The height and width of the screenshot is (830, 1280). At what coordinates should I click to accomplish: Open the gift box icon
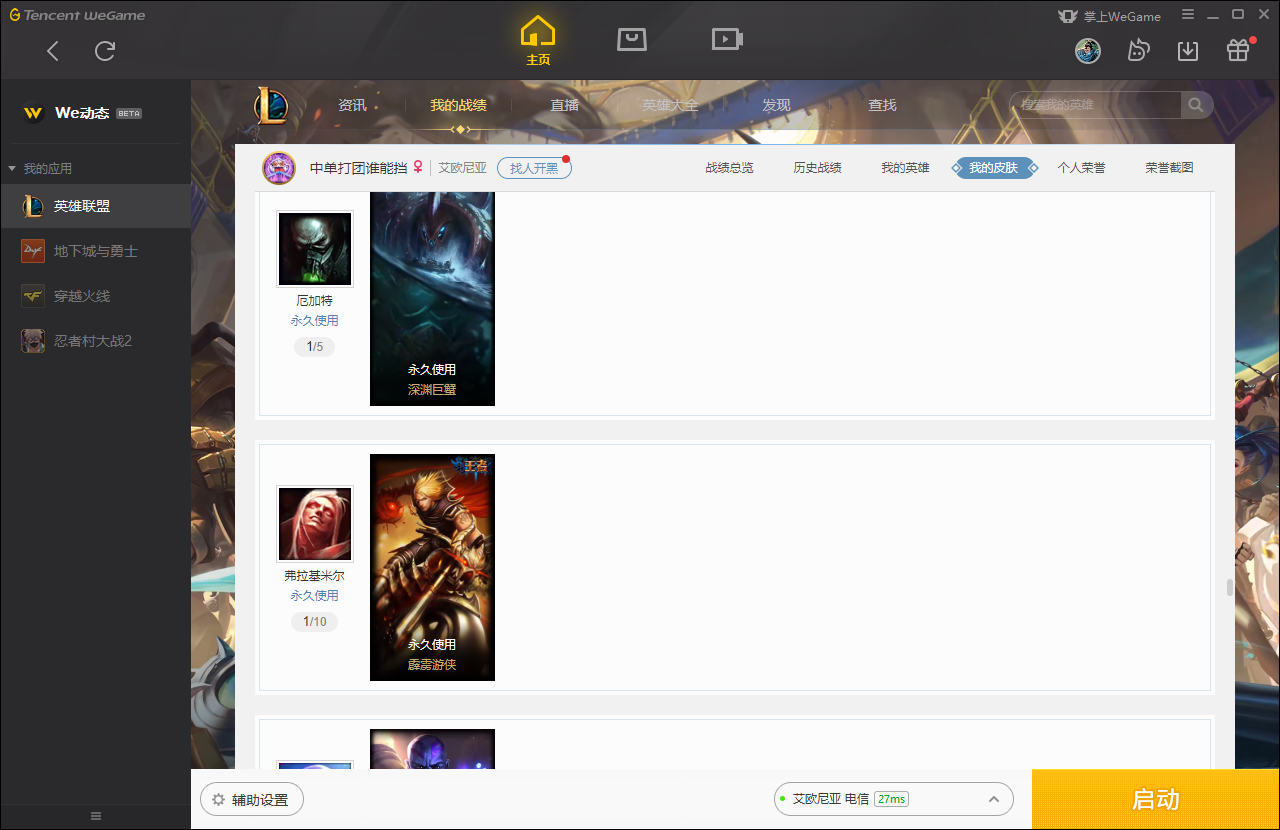click(x=1238, y=50)
